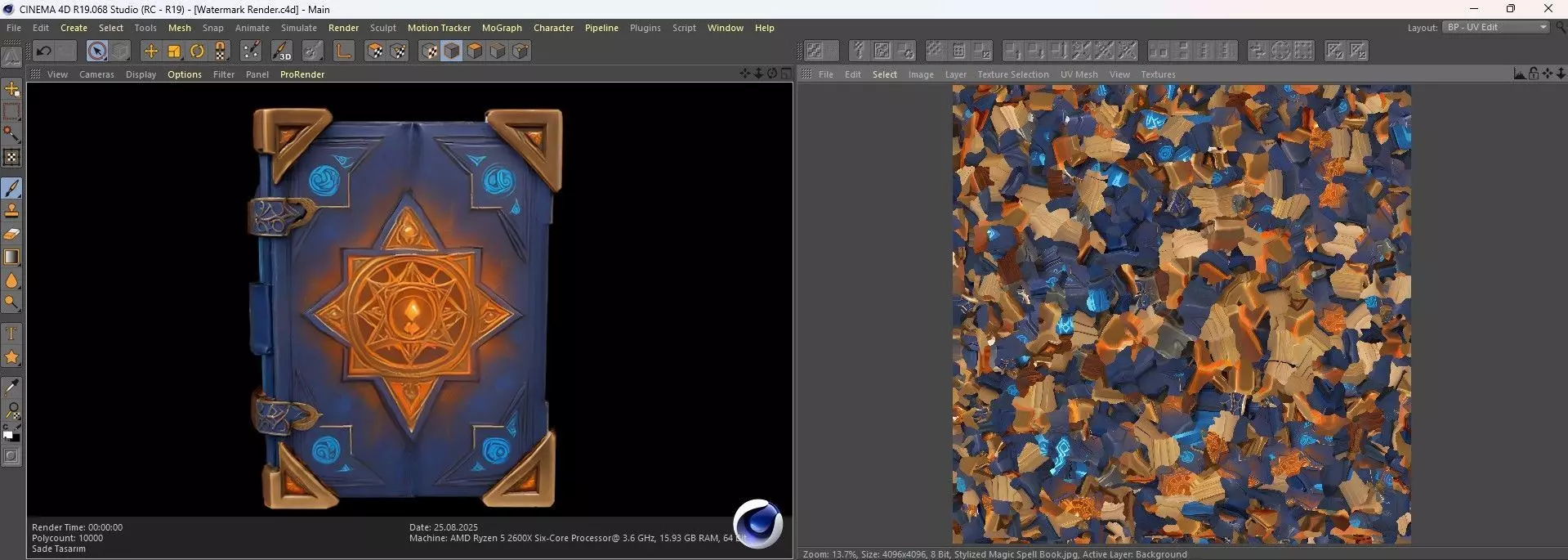
Task: Select the Live Selection arrow tool
Action: coord(96,51)
